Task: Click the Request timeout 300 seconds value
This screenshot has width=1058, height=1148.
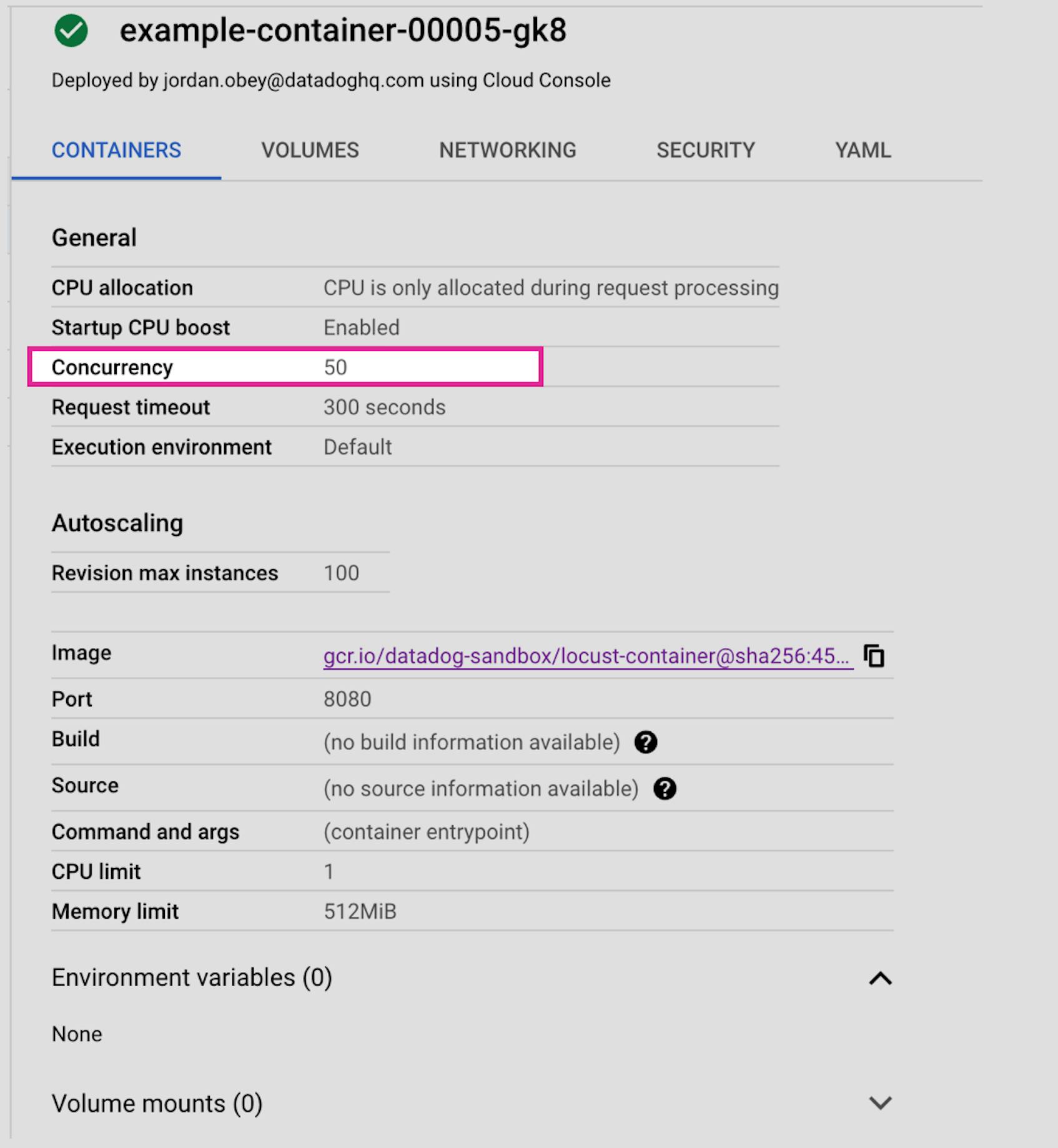Action: click(383, 407)
